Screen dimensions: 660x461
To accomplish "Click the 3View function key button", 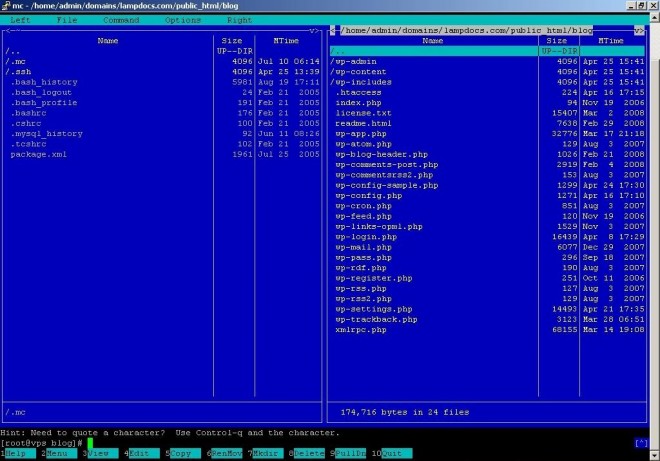I will click(x=101, y=453).
